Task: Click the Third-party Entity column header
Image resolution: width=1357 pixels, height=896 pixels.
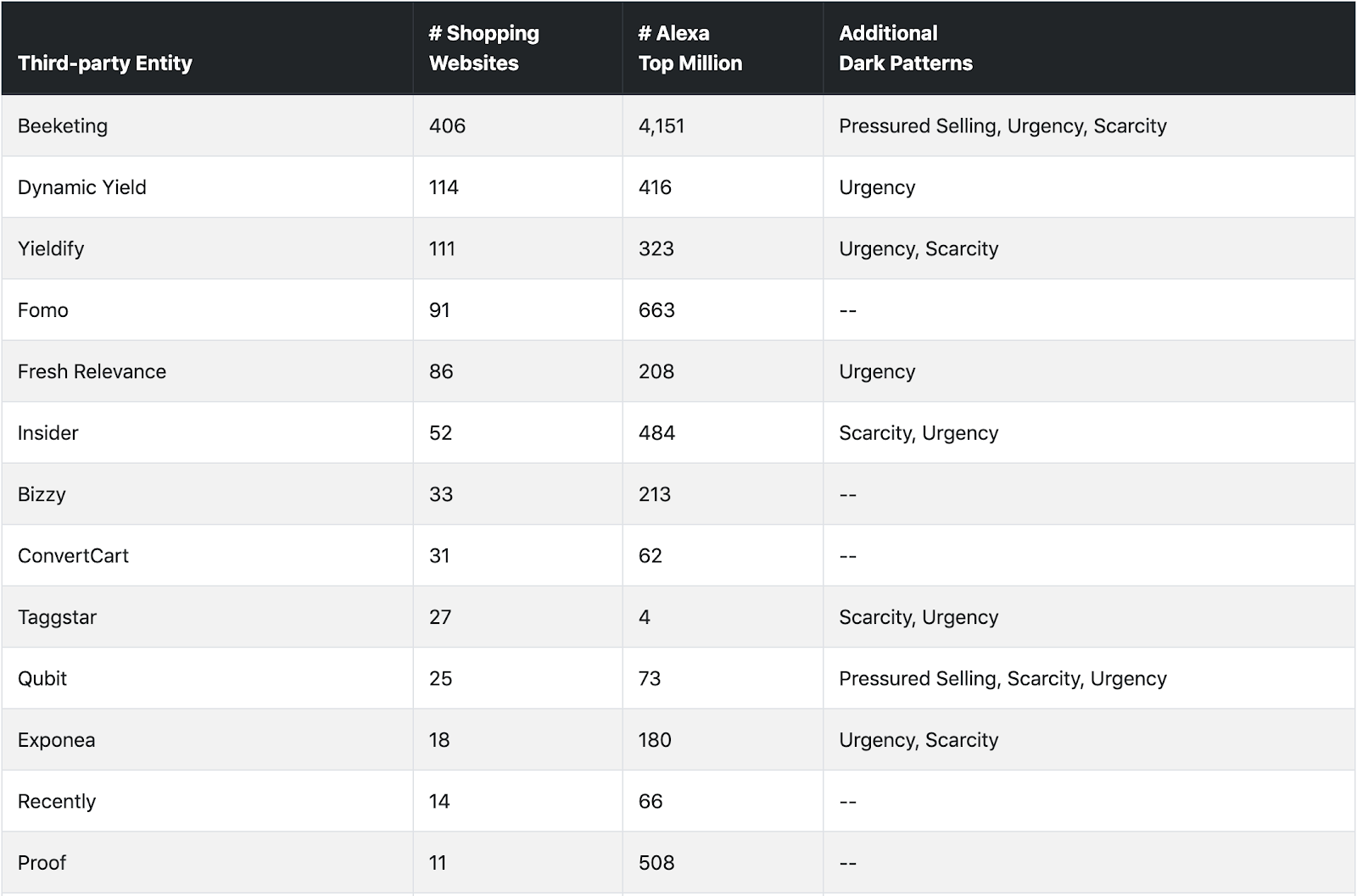Action: coord(104,64)
